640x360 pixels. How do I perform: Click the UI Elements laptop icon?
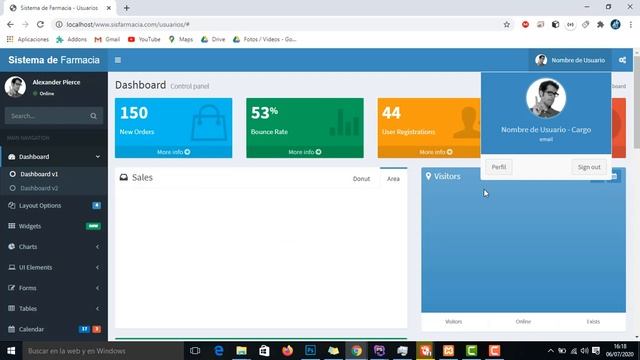tap(11, 267)
